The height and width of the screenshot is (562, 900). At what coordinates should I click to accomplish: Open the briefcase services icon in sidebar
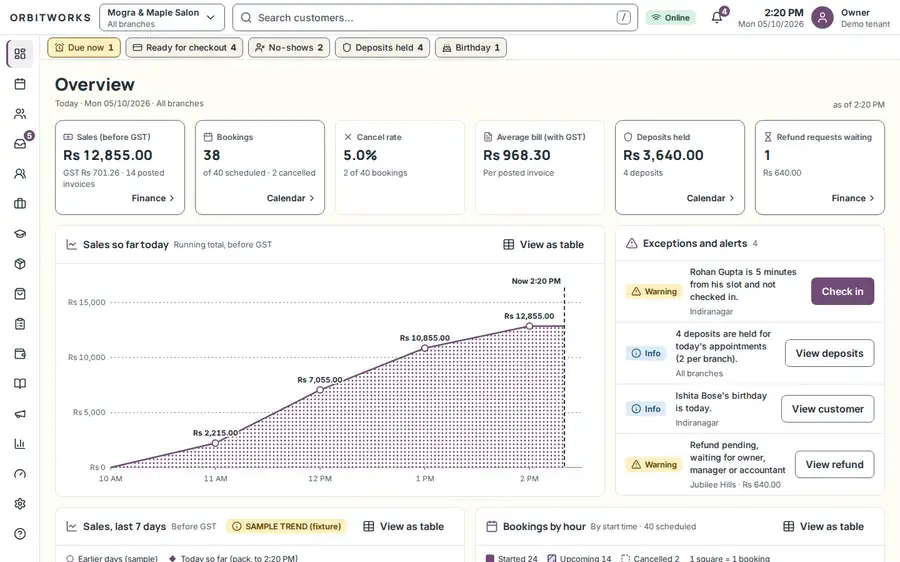[x=20, y=204]
